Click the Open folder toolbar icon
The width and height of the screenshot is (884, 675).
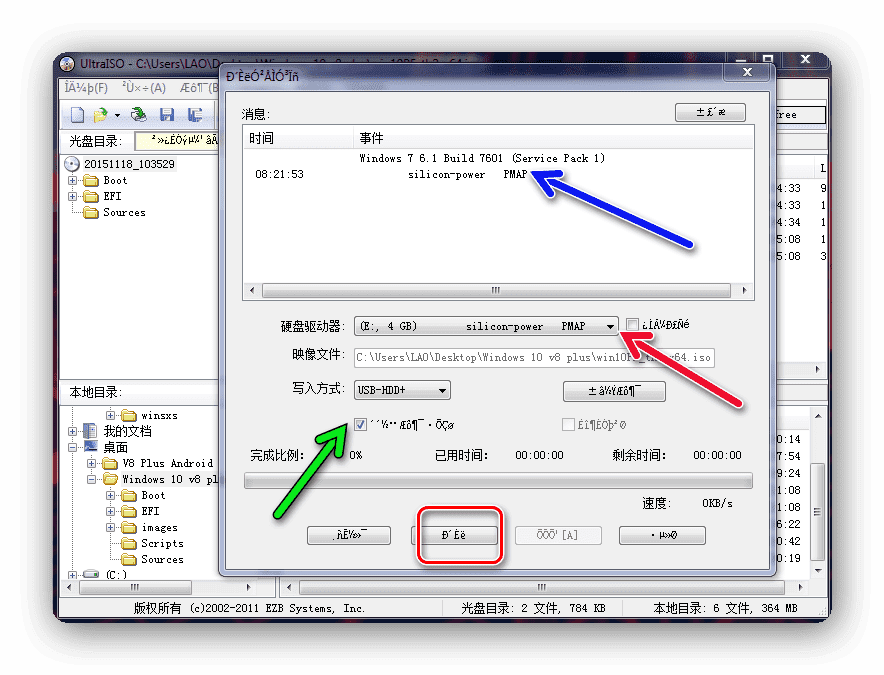pyautogui.click(x=101, y=115)
